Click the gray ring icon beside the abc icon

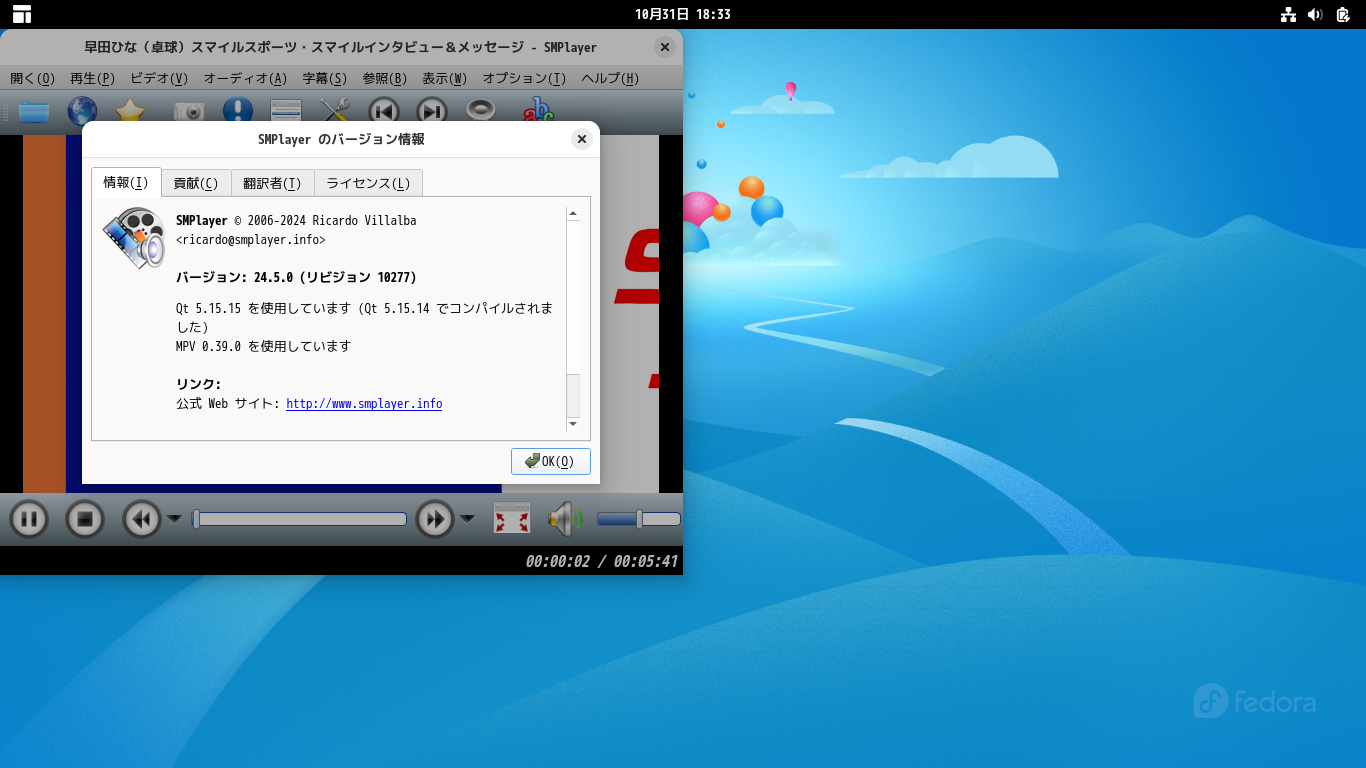tap(481, 111)
